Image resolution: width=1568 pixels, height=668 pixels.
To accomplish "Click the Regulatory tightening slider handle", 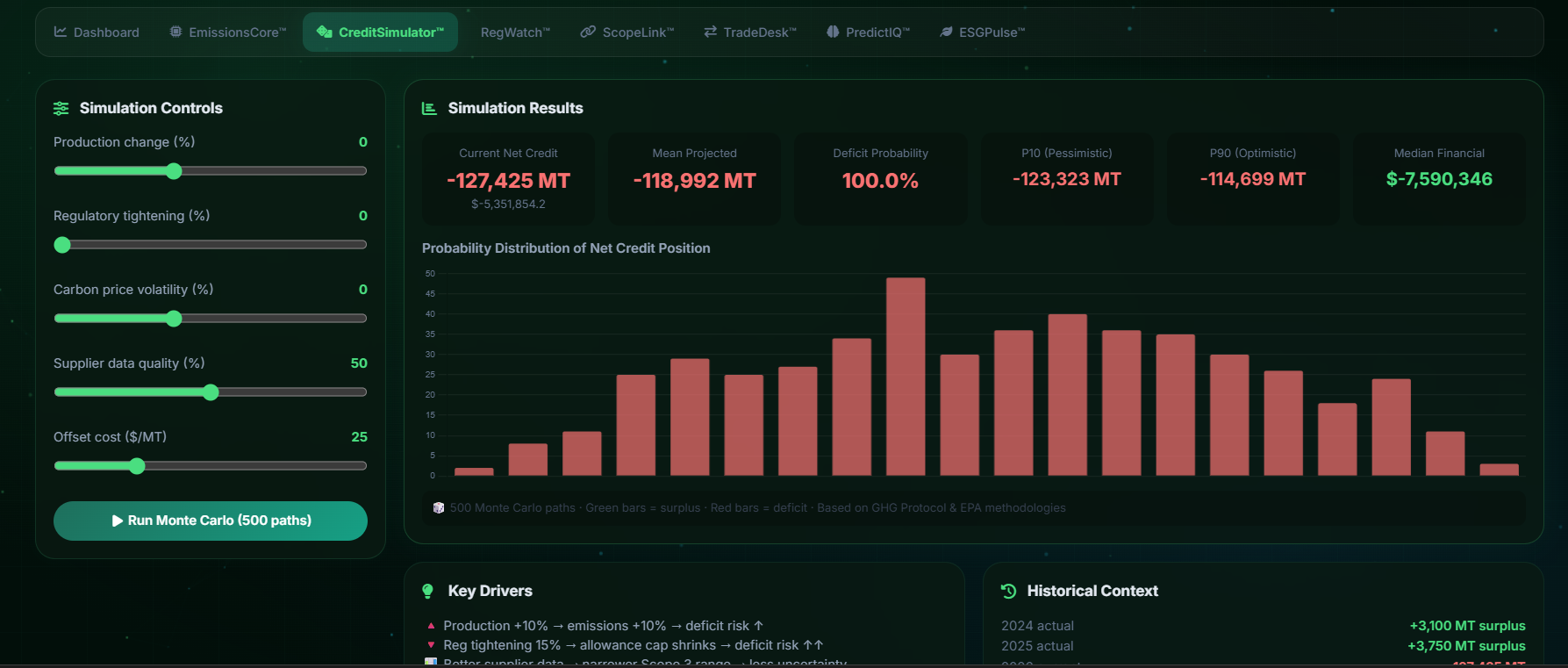I will pos(62,245).
